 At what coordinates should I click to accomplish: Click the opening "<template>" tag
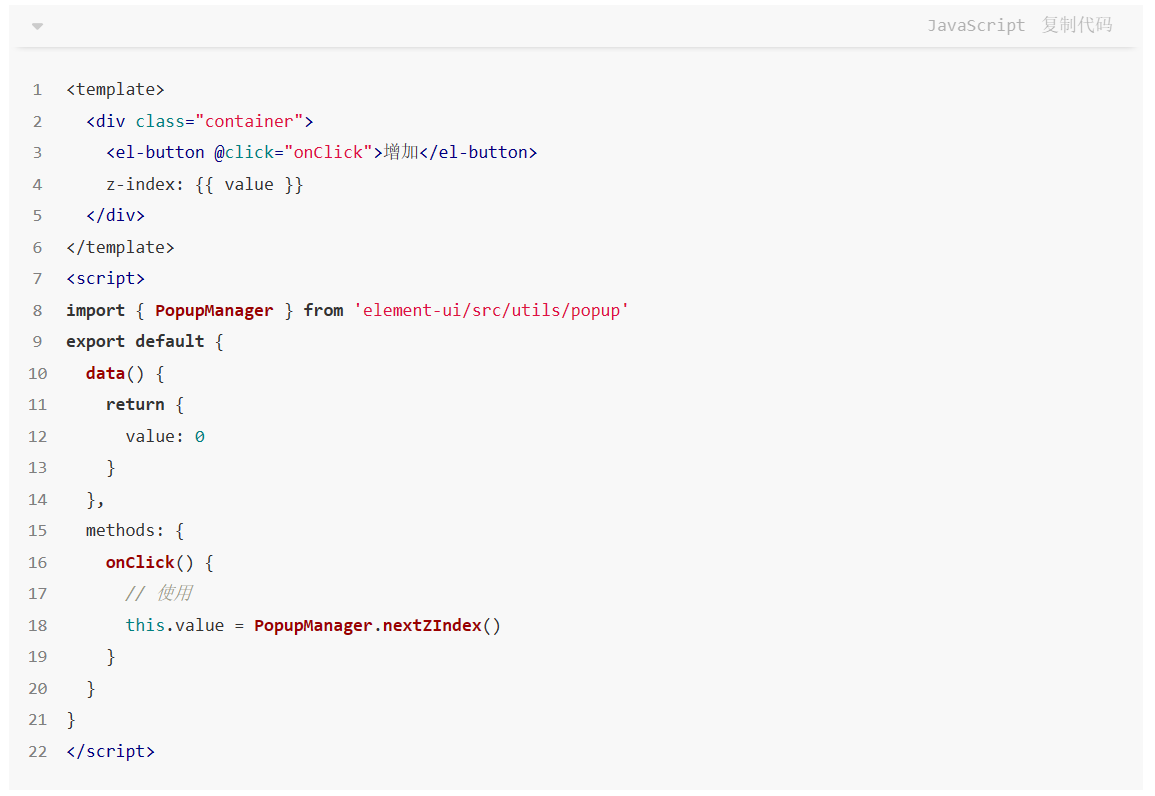[115, 90]
